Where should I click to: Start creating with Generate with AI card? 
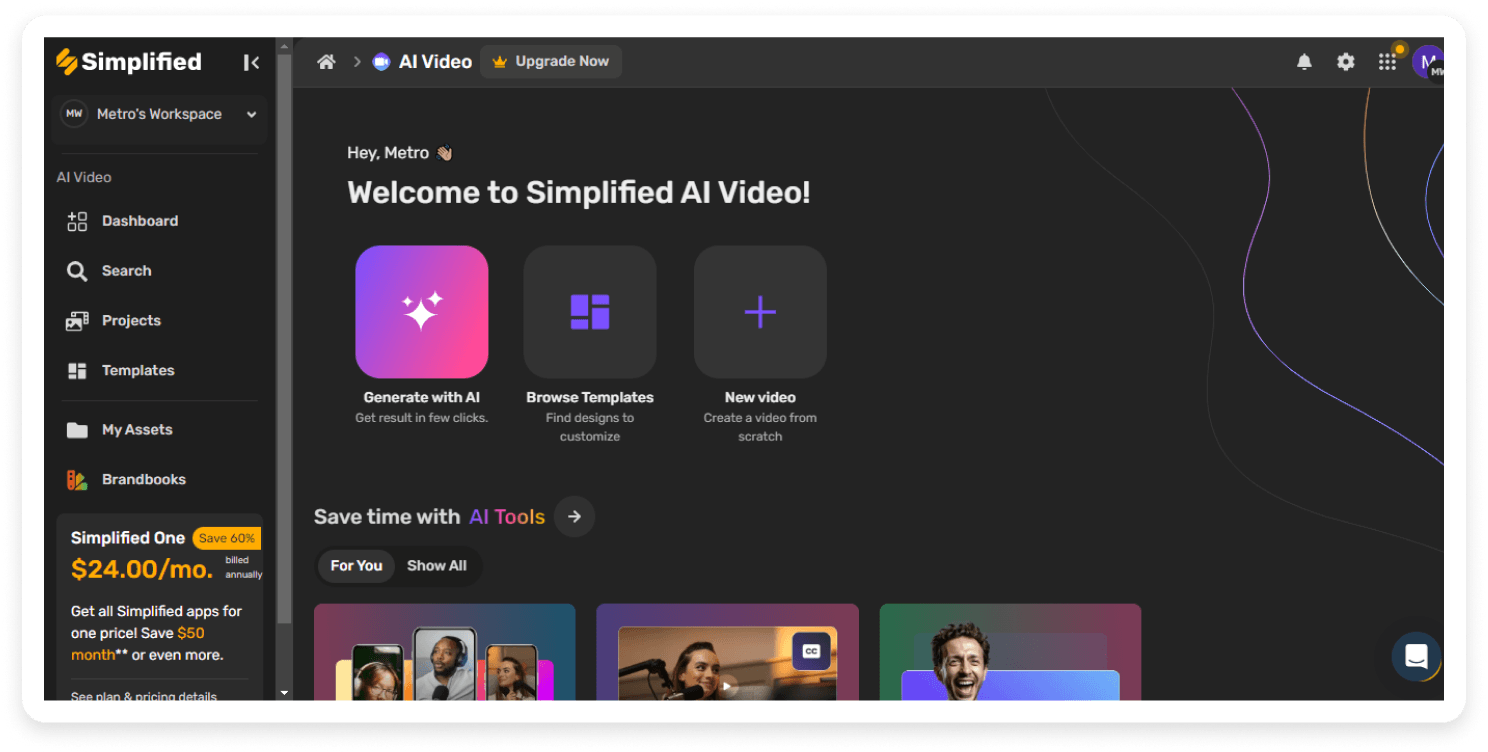422,311
